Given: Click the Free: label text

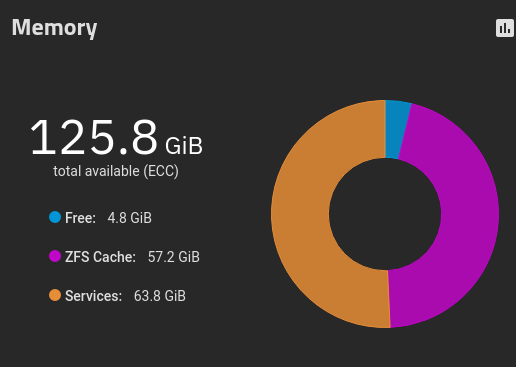Looking at the screenshot, I should pyautogui.click(x=80, y=218).
